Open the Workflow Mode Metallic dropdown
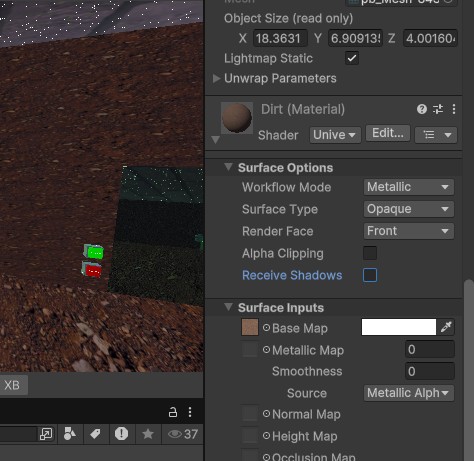474x461 pixels. click(409, 187)
